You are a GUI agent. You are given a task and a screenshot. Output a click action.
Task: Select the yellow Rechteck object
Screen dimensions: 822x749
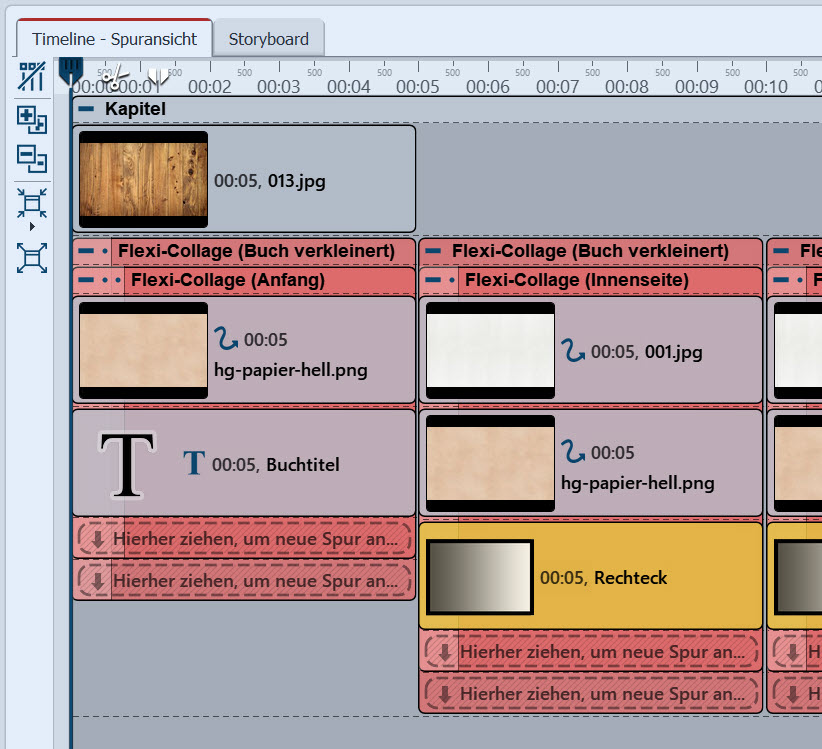pyautogui.click(x=590, y=576)
